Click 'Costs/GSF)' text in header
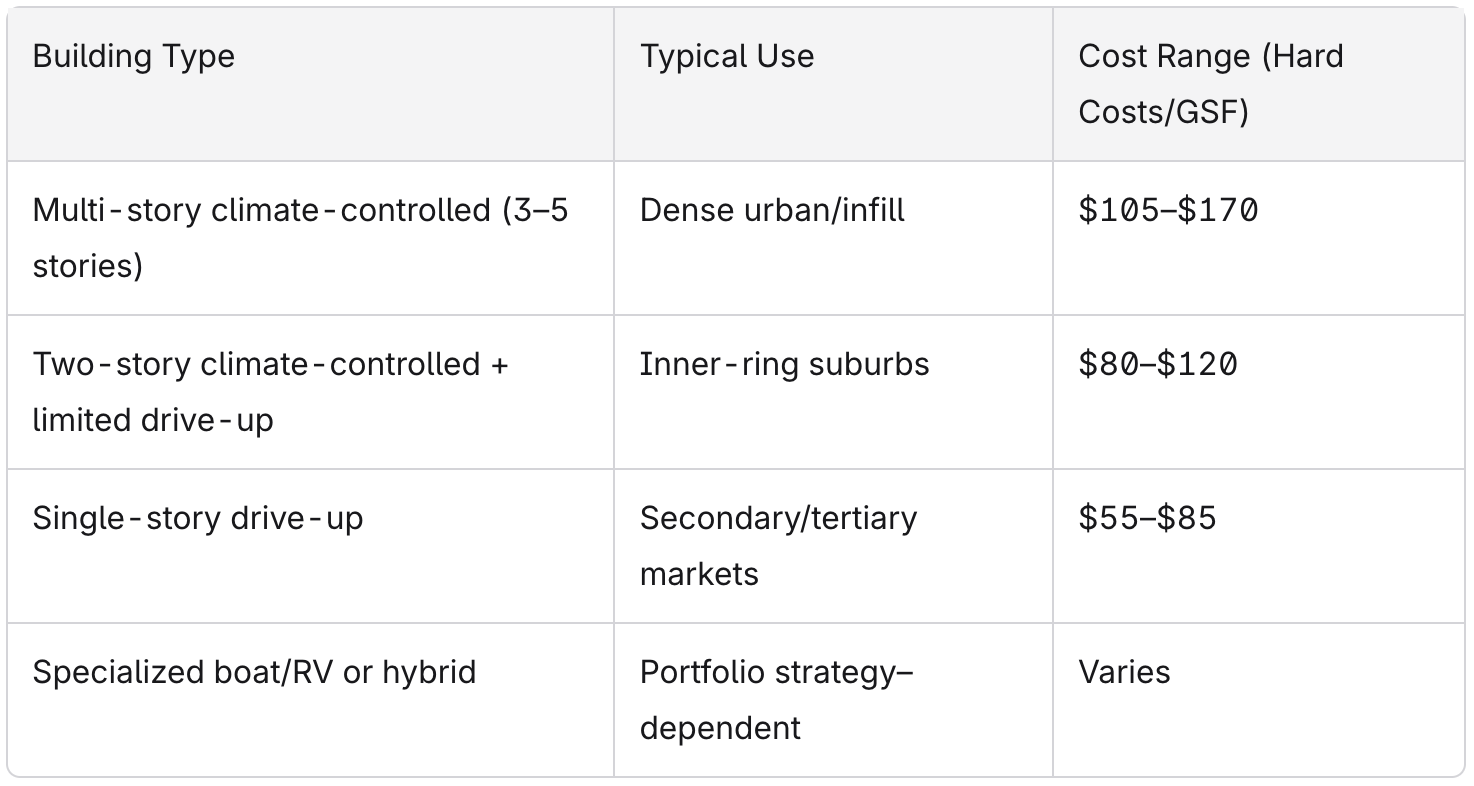This screenshot has height=786, width=1474. tap(1164, 113)
